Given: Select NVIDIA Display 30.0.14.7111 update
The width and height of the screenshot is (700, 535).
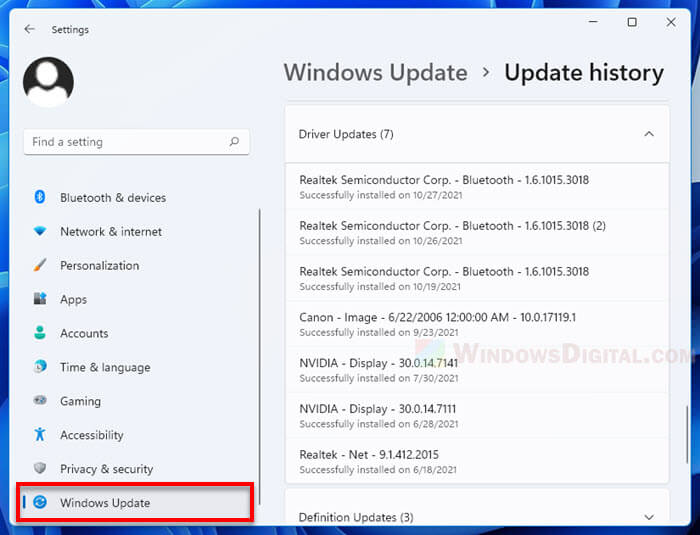Looking at the screenshot, I should click(477, 415).
